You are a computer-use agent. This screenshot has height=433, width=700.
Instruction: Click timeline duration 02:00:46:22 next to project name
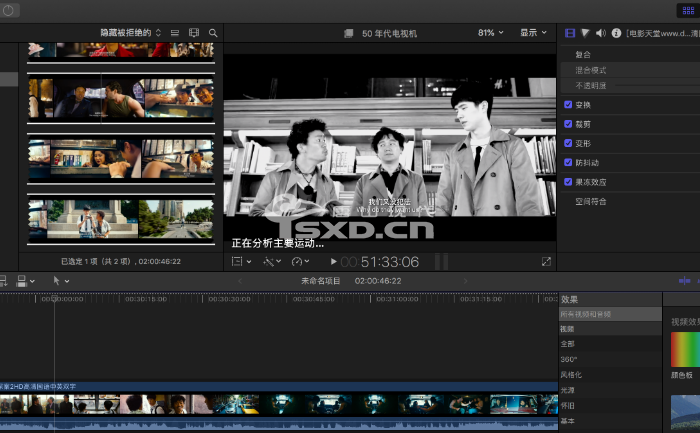point(378,281)
